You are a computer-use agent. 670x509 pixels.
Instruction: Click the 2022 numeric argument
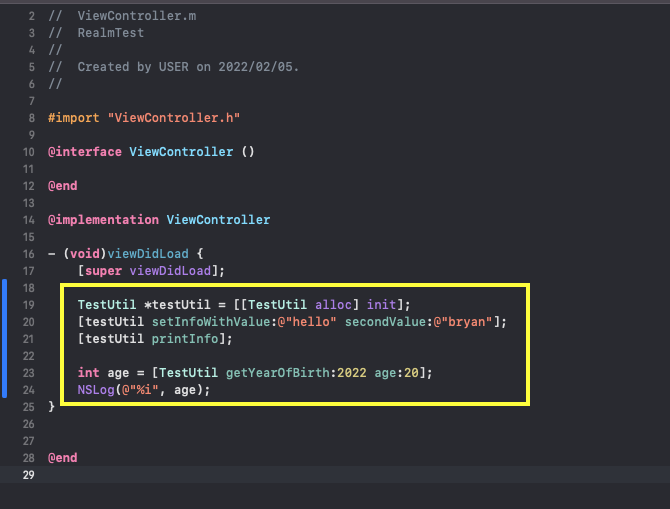352,373
